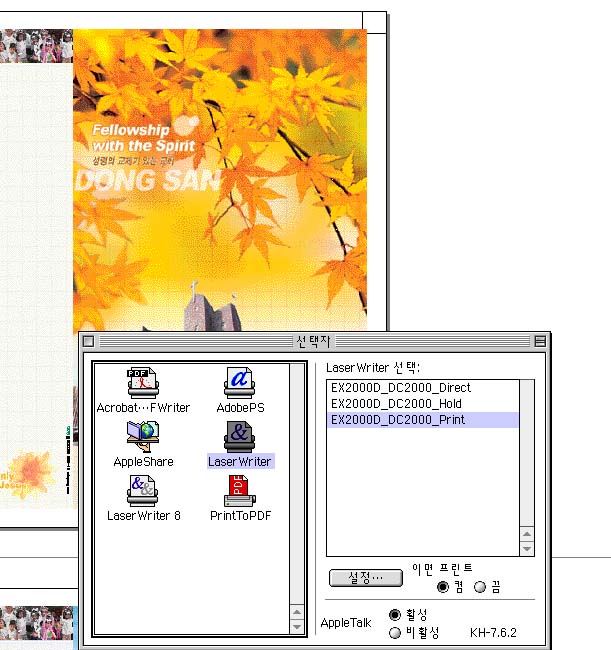Click the Chooser window close box

point(88,342)
